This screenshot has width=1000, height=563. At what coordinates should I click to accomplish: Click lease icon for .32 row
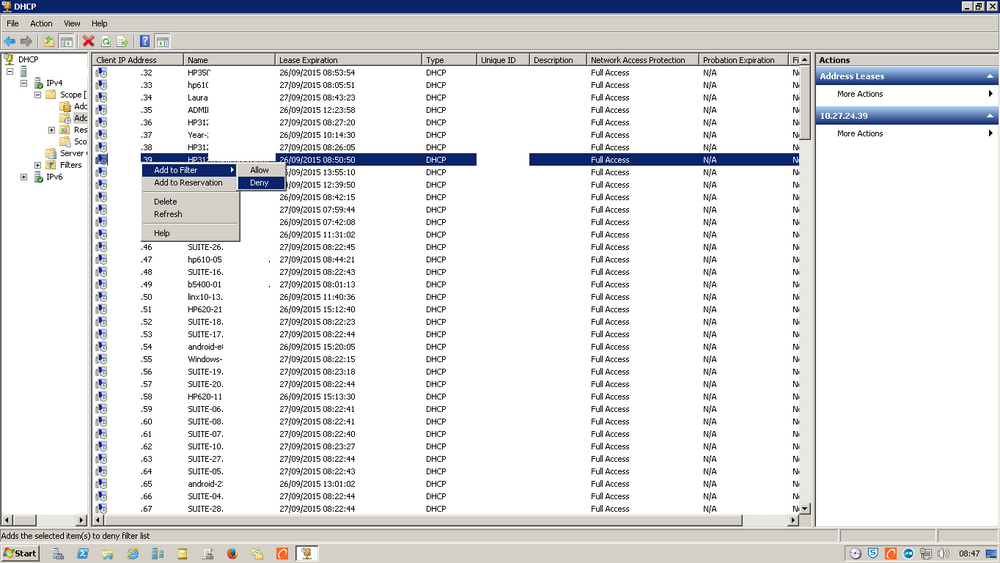101,73
